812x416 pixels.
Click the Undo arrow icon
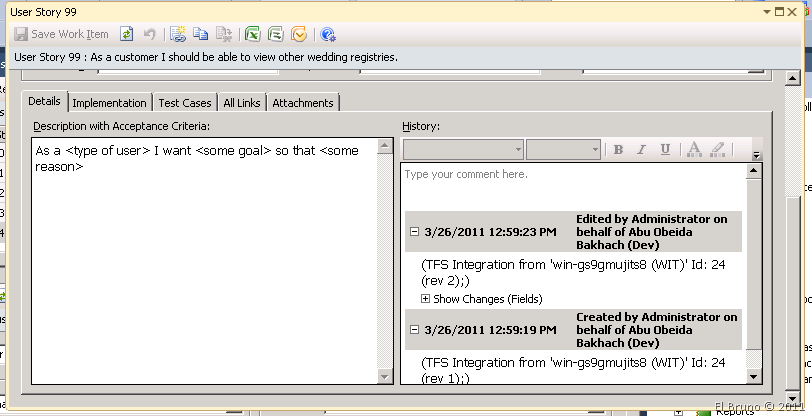(x=149, y=34)
